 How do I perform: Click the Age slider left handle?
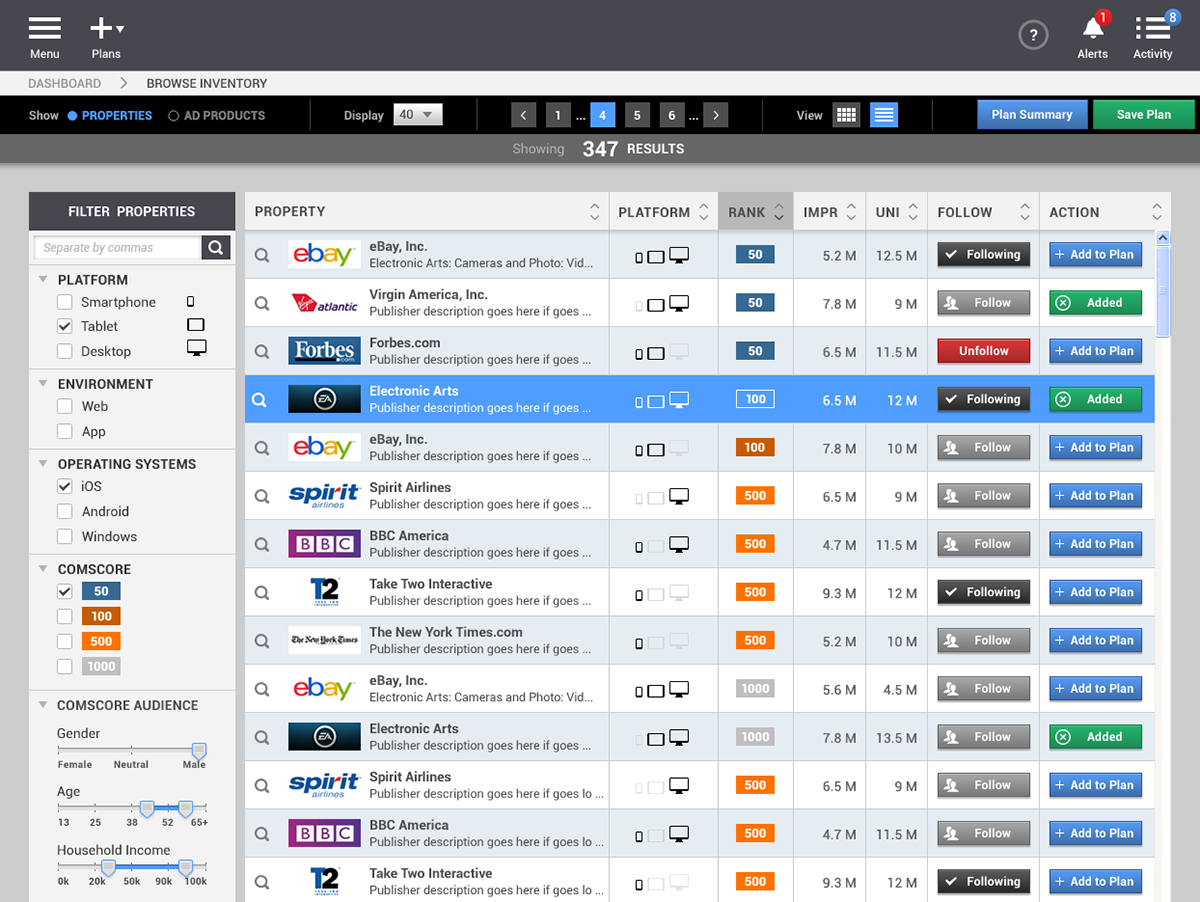(x=147, y=809)
